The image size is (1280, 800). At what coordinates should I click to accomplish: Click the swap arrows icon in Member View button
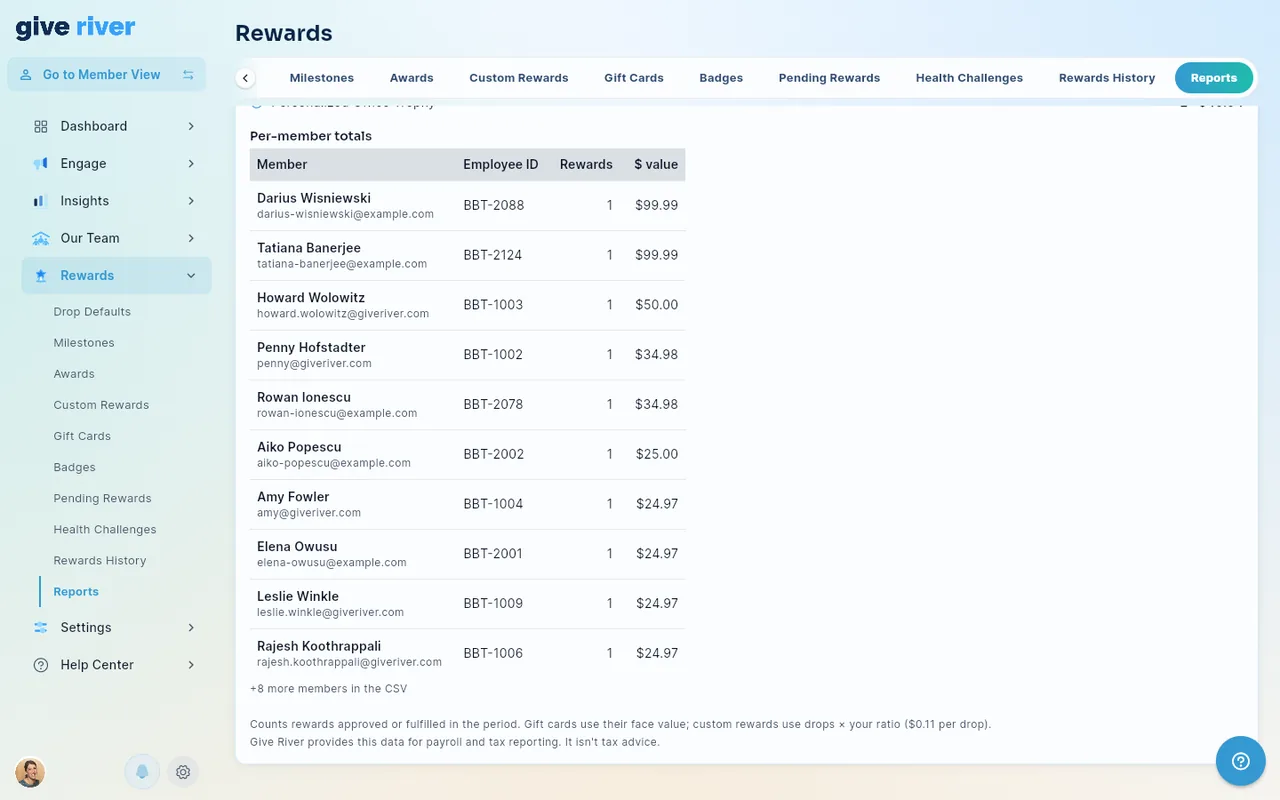click(188, 75)
